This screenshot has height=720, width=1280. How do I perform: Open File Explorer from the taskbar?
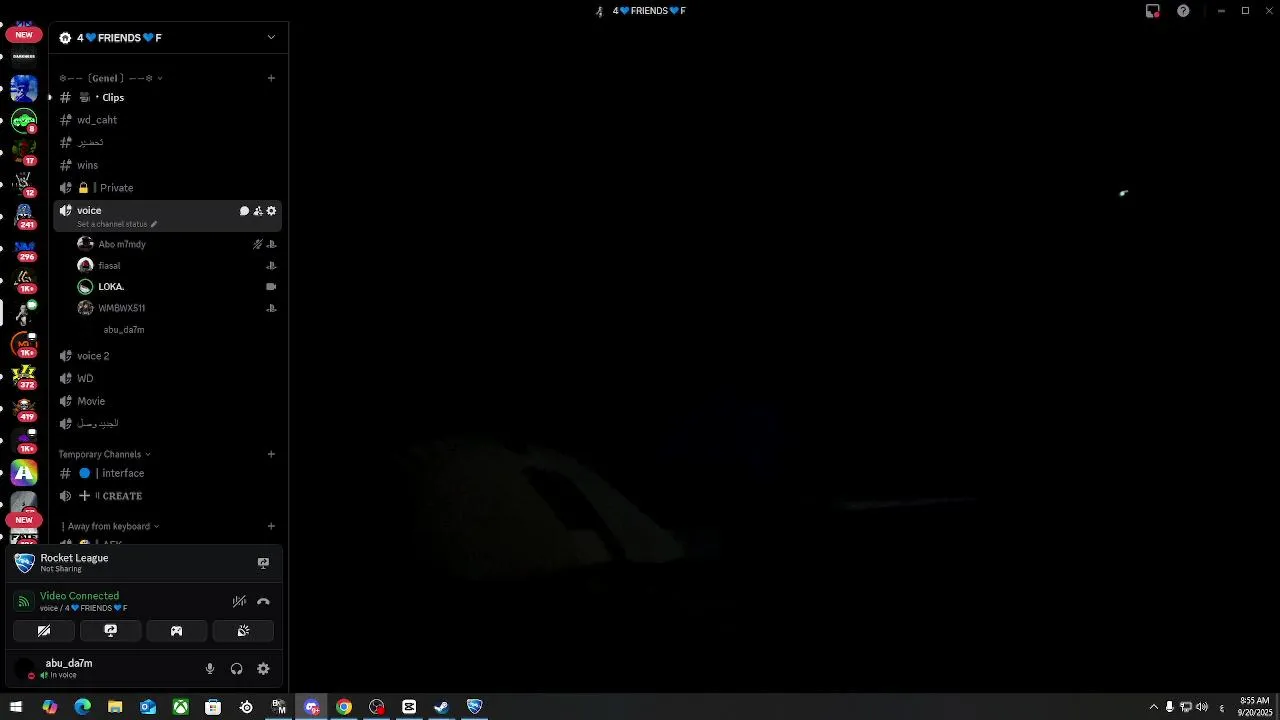point(115,707)
